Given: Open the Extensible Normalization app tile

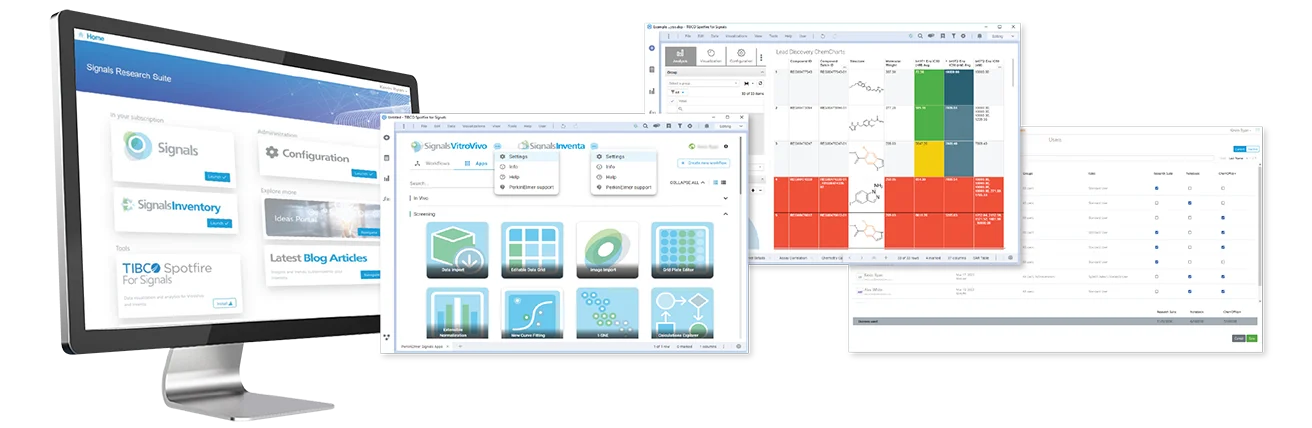Looking at the screenshot, I should (457, 314).
